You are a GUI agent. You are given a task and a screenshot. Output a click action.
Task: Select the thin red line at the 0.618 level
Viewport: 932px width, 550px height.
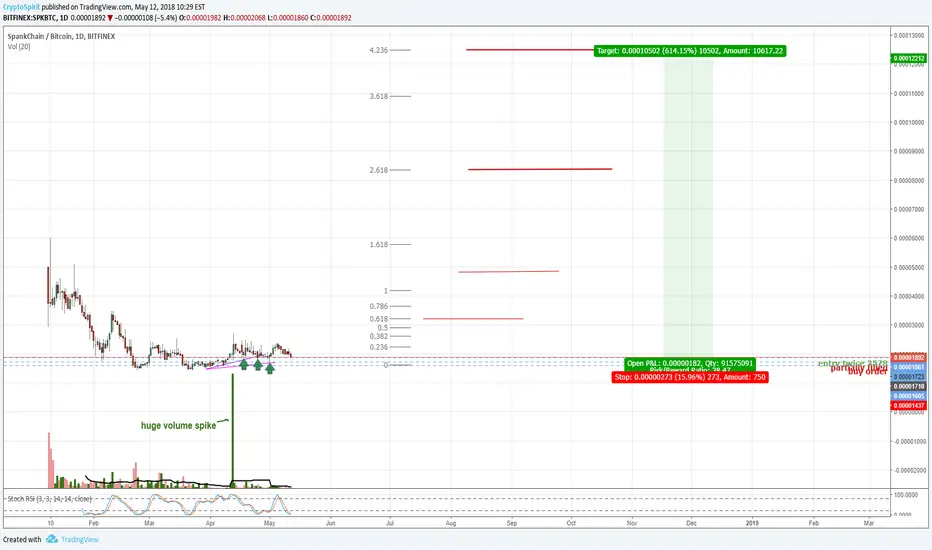tap(473, 319)
